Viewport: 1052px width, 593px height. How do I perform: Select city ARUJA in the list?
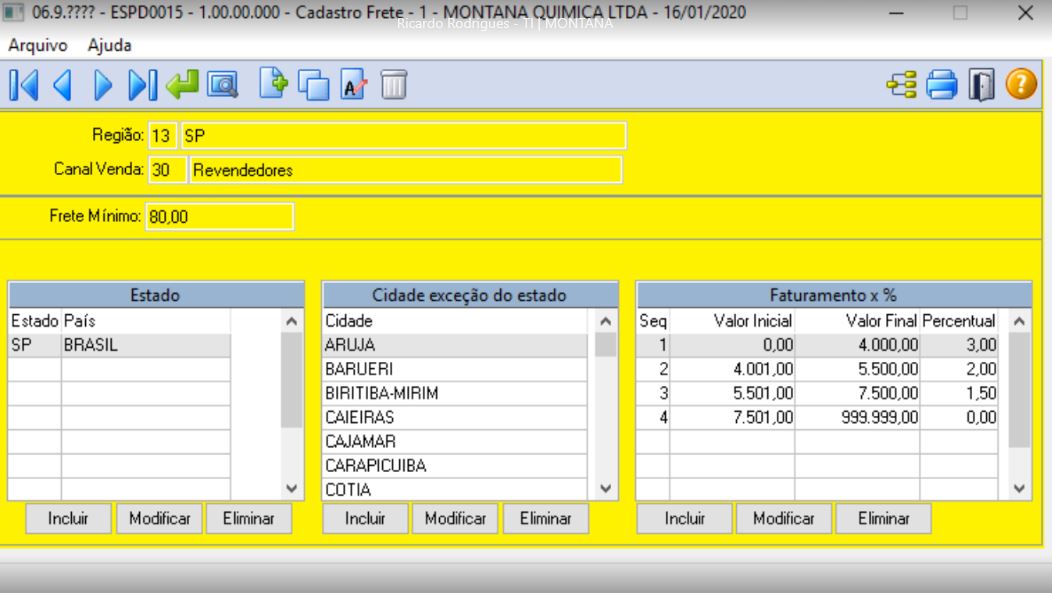point(455,345)
